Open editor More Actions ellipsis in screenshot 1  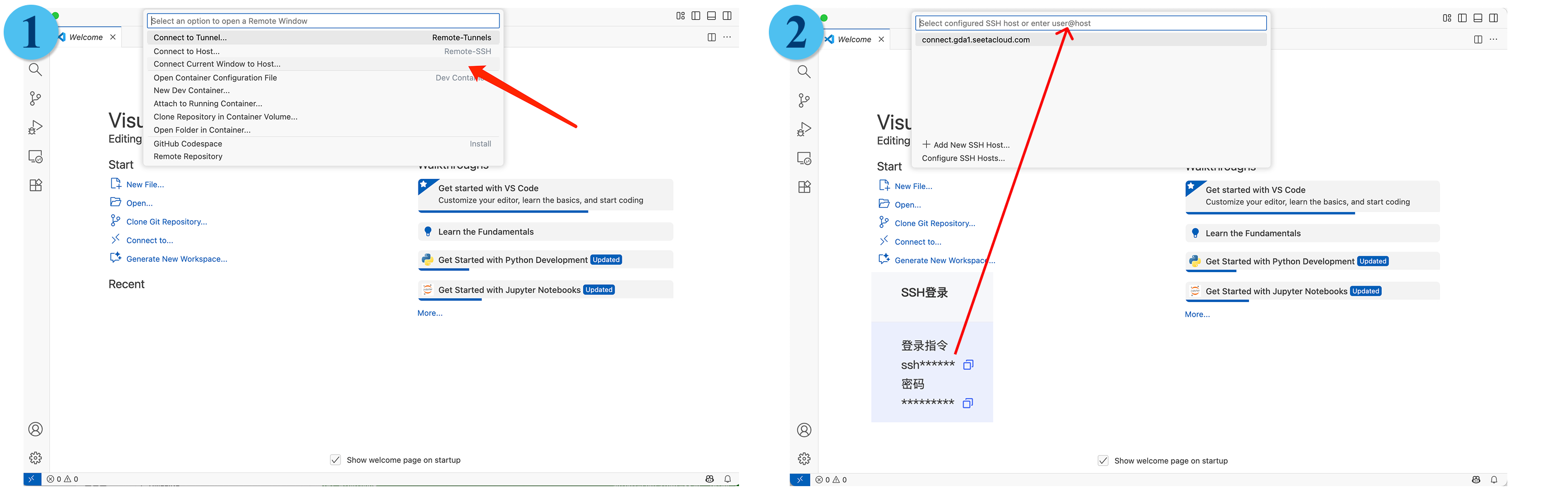[x=727, y=37]
